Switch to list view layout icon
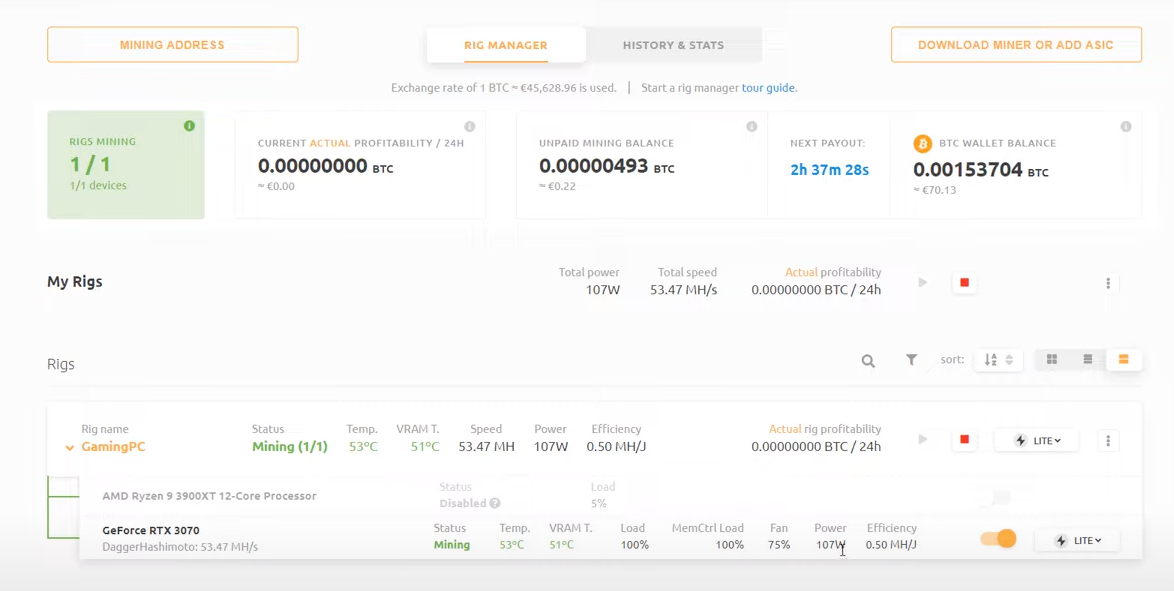Viewport: 1174px width, 591px height. 1088,360
